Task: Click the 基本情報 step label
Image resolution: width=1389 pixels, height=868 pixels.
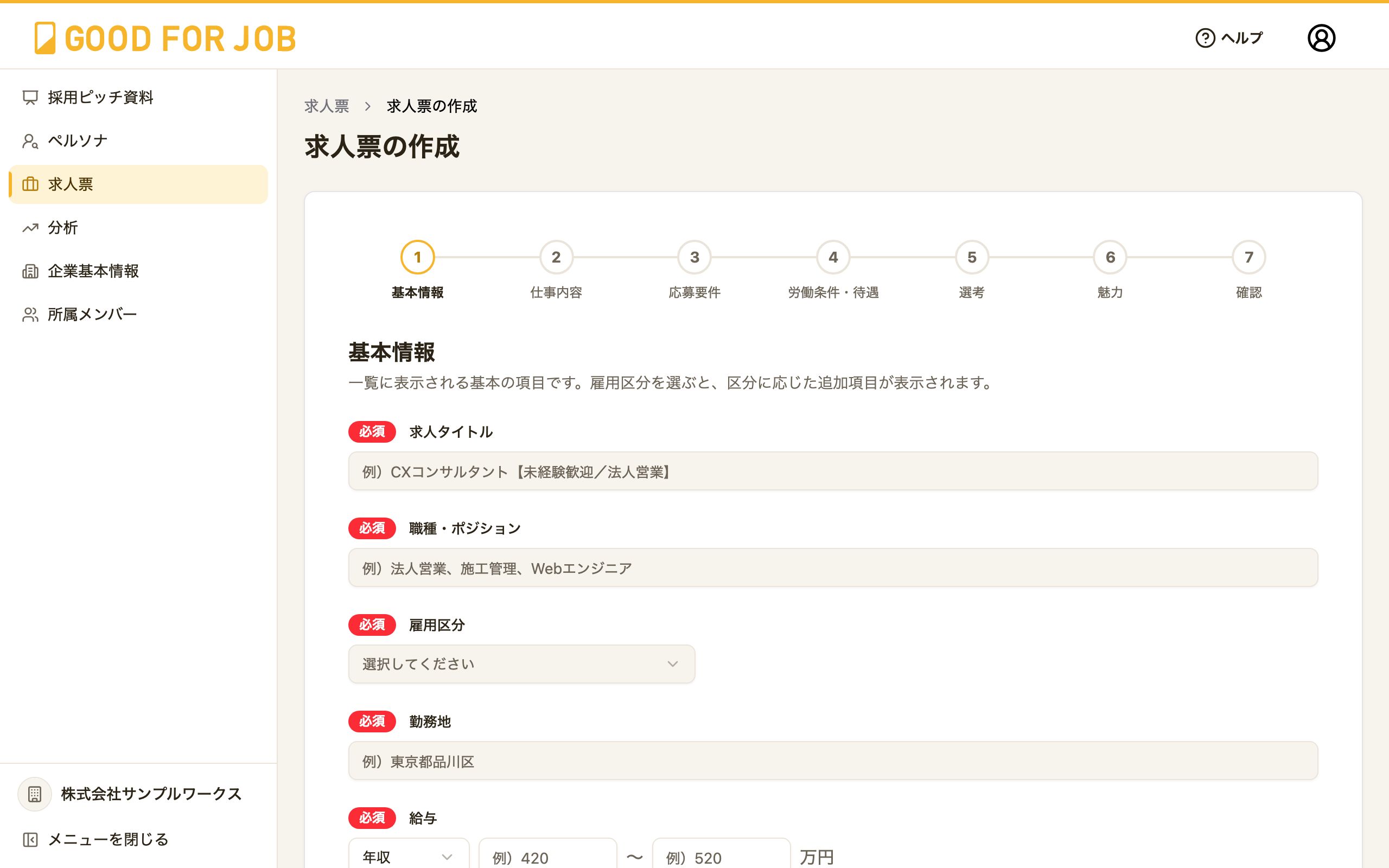Action: [x=417, y=293]
